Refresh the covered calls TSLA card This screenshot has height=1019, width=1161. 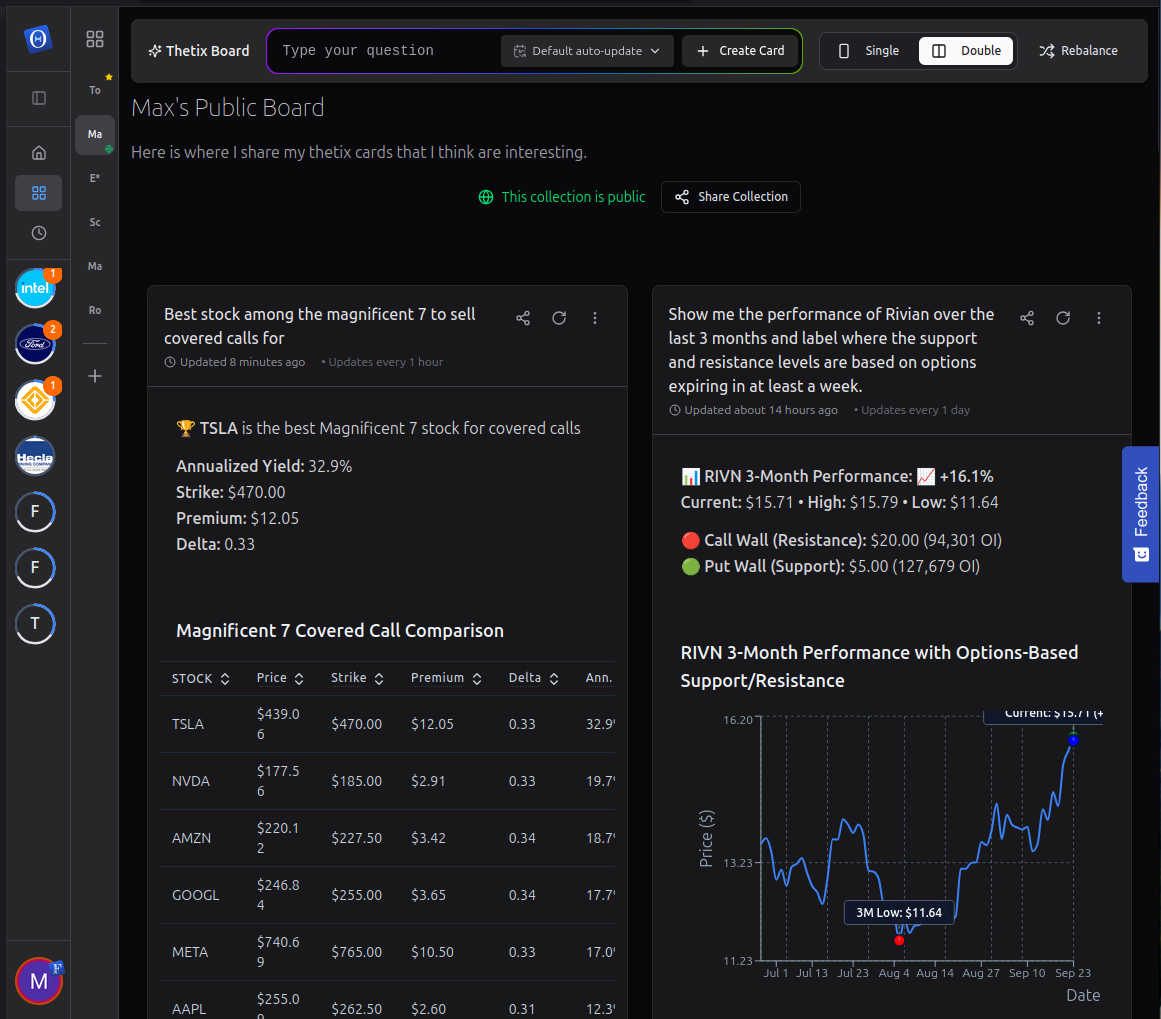point(559,318)
